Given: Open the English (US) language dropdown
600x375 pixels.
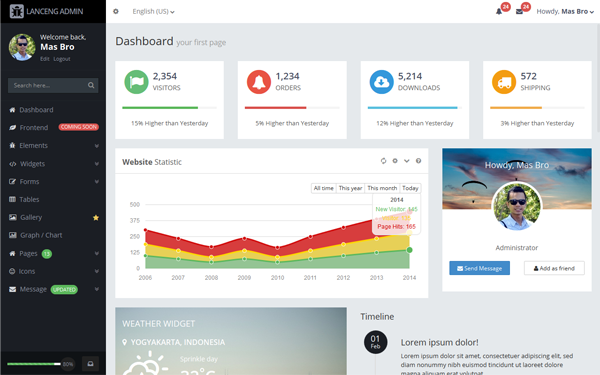Looking at the screenshot, I should coord(153,11).
